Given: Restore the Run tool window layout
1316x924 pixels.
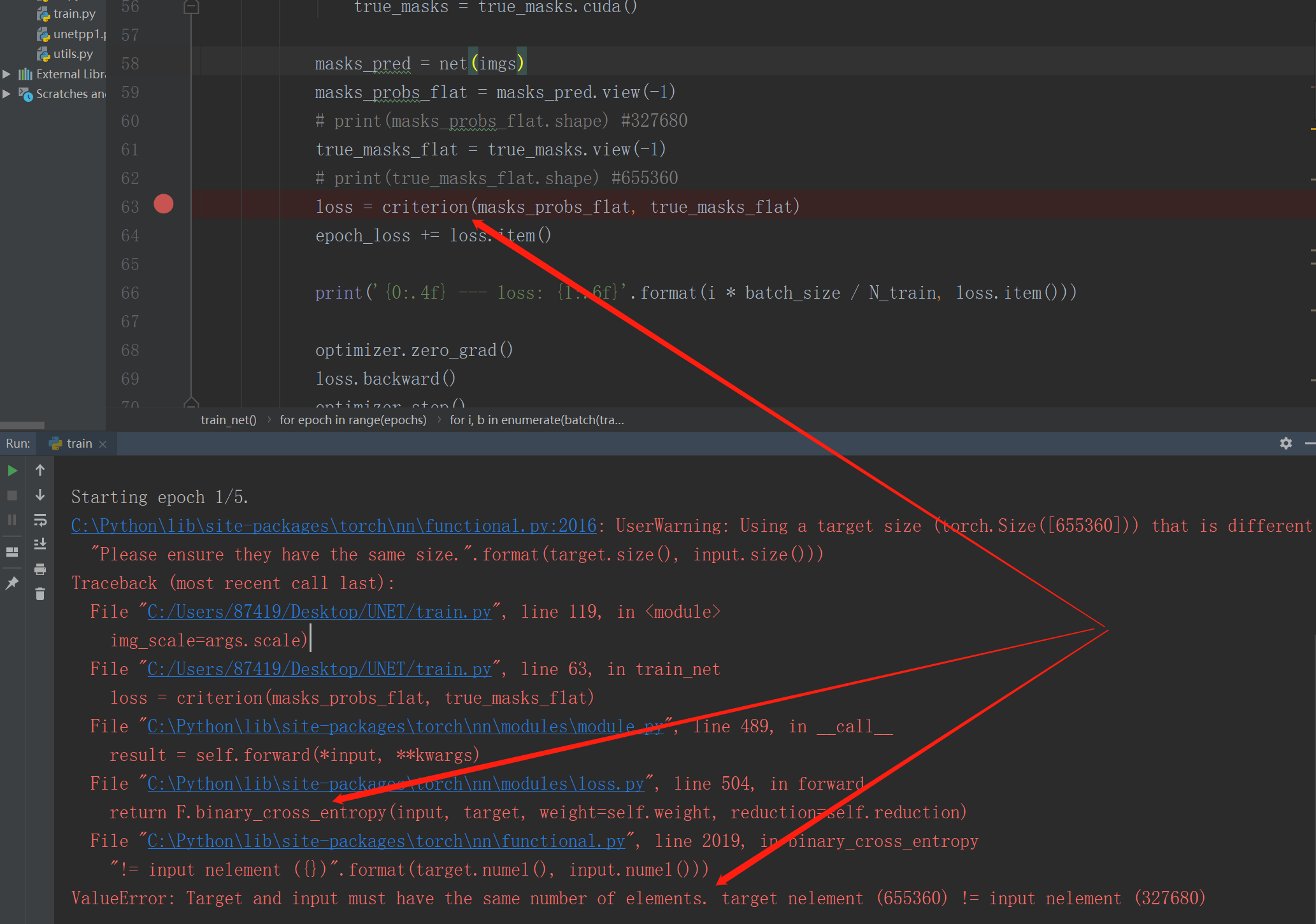Looking at the screenshot, I should click(x=11, y=551).
